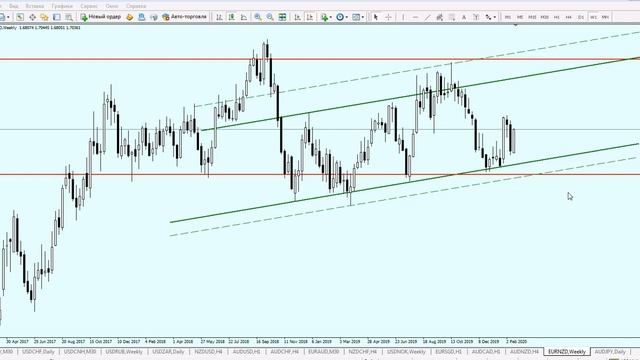Open the arrows objects dropdown arrow

pyautogui.click(x=495, y=17)
